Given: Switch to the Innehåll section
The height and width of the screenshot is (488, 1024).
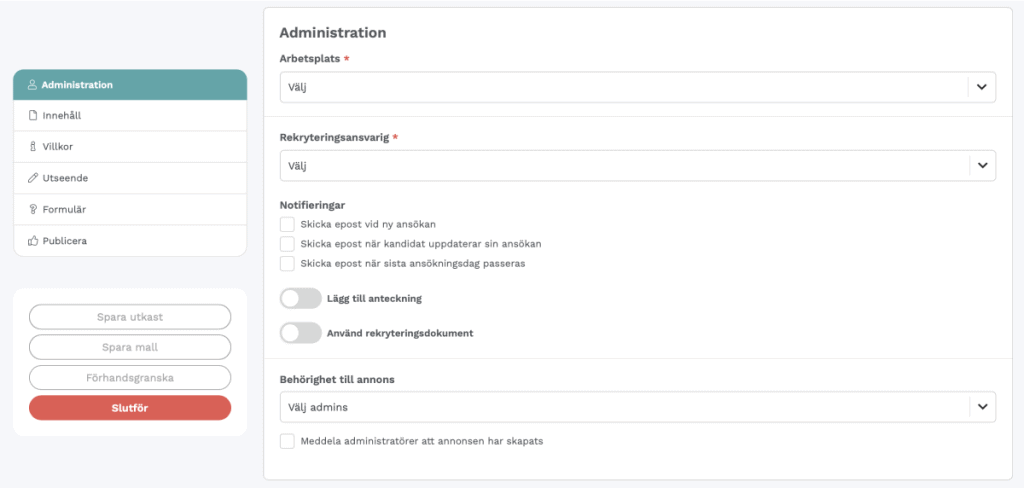Looking at the screenshot, I should [x=130, y=116].
